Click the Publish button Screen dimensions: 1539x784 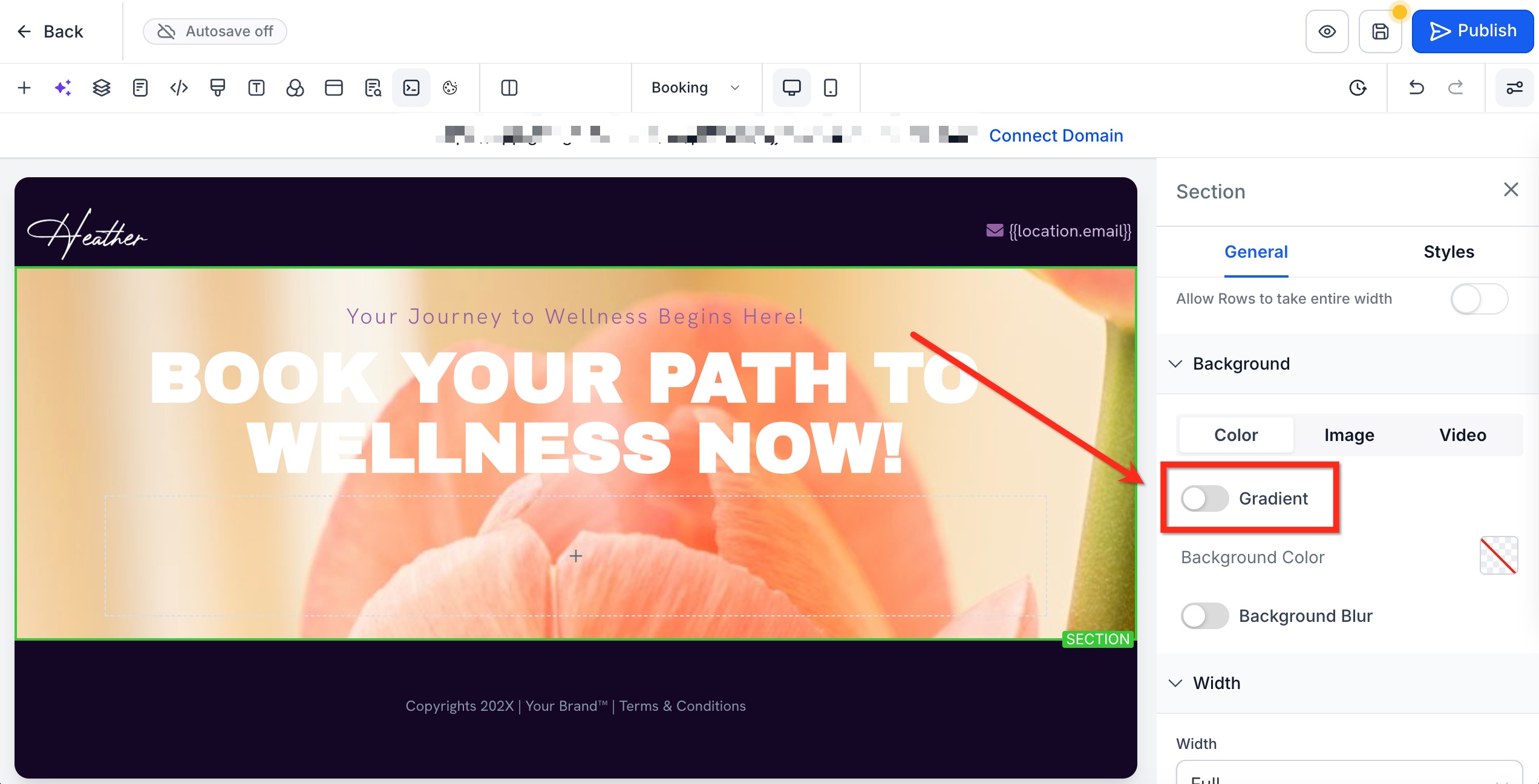1472,31
